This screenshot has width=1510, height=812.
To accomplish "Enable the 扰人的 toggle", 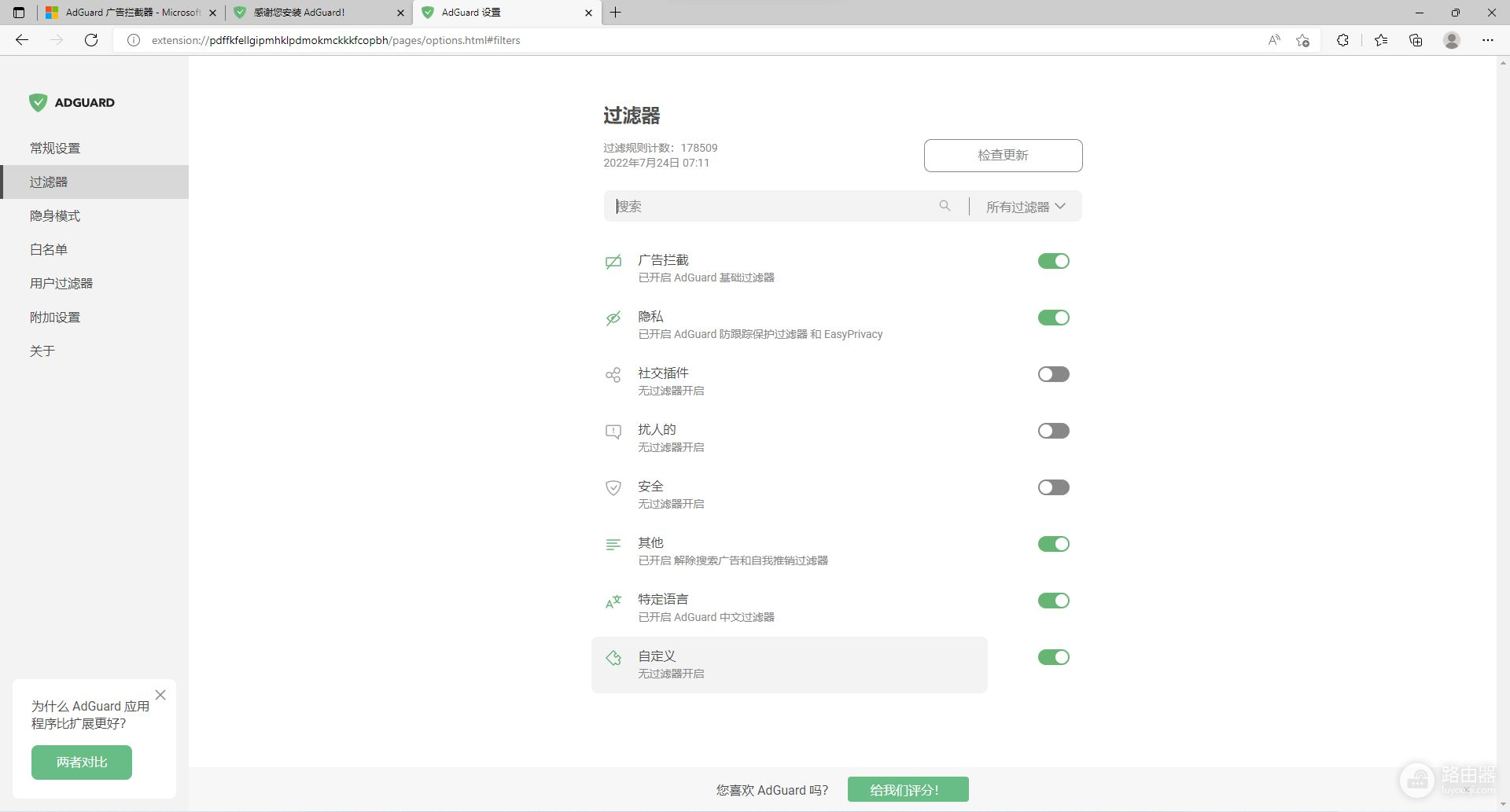I will (1054, 431).
